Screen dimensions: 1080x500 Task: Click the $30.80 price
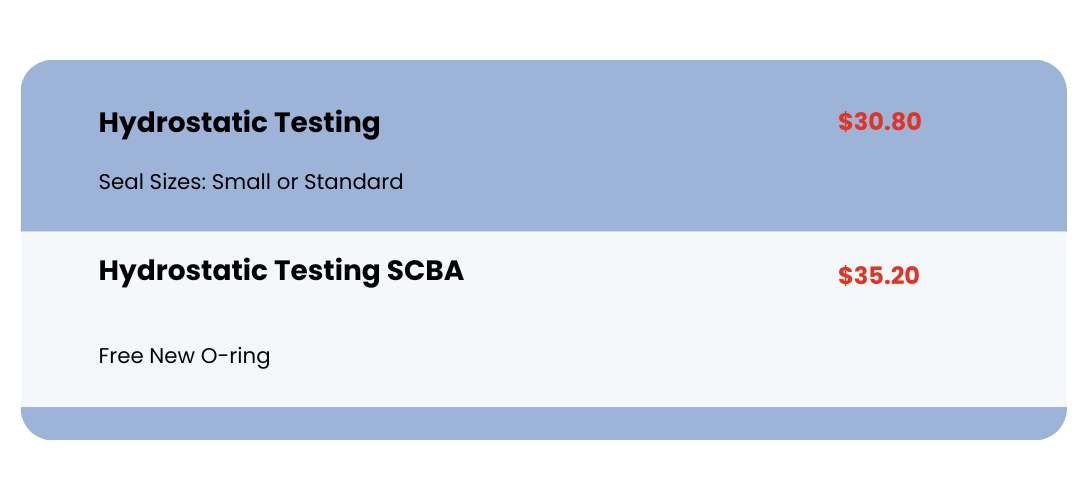[880, 122]
